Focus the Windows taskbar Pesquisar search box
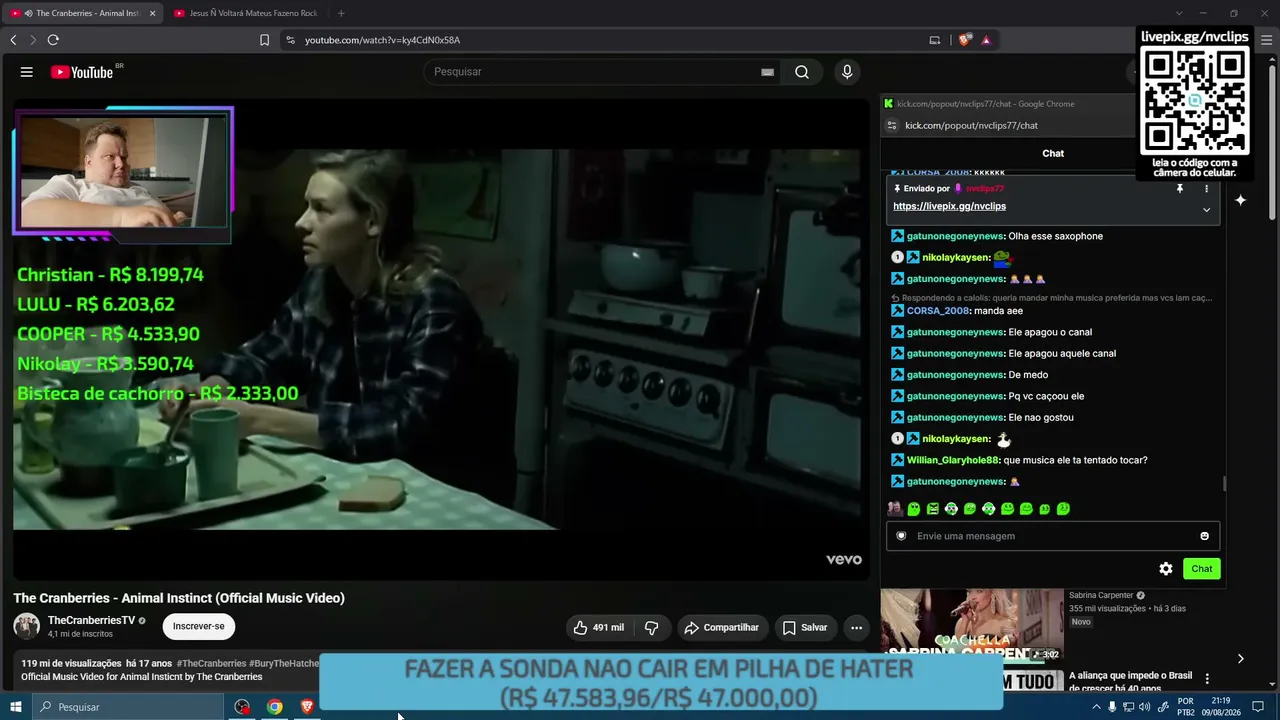This screenshot has height=720, width=1280. pyautogui.click(x=128, y=707)
